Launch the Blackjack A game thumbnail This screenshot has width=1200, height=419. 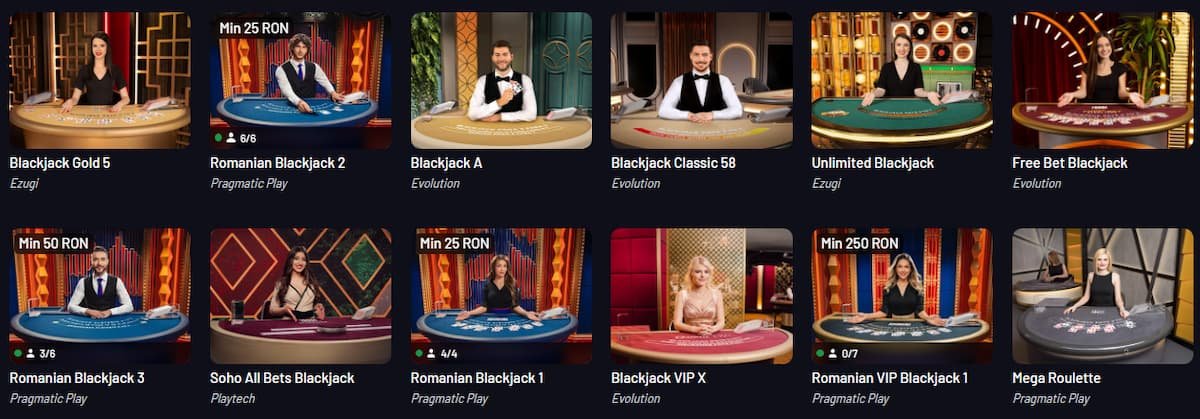(501, 80)
